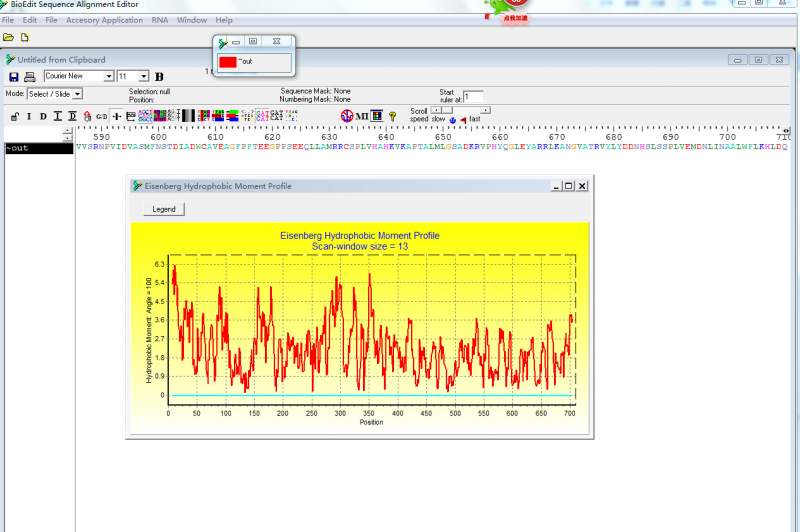Click the MI toolbar icon
Viewport: 800px width, 532px height.
coord(362,116)
